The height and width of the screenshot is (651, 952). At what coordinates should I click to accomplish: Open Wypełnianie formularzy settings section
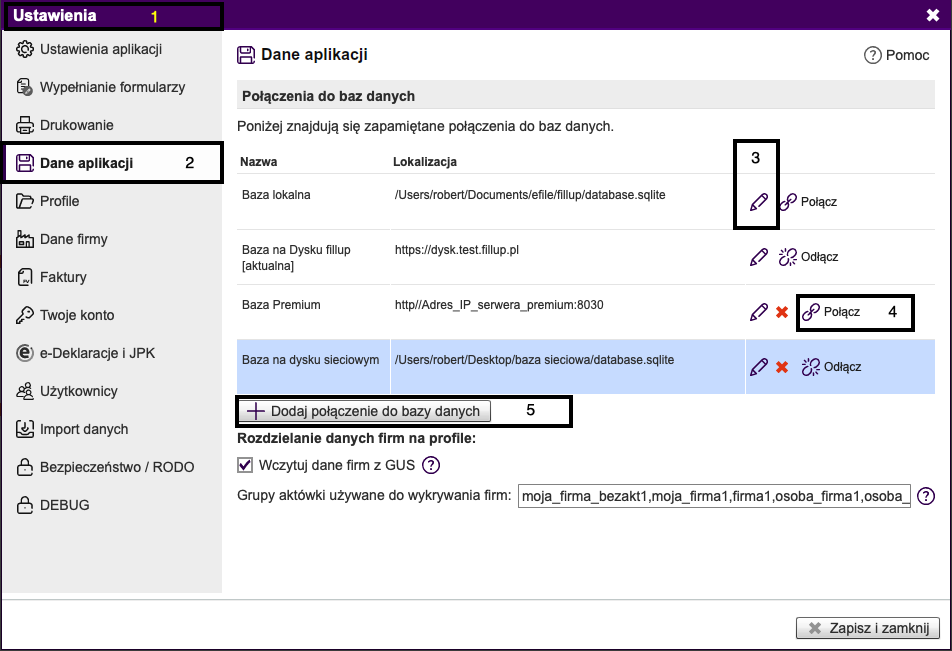(112, 87)
